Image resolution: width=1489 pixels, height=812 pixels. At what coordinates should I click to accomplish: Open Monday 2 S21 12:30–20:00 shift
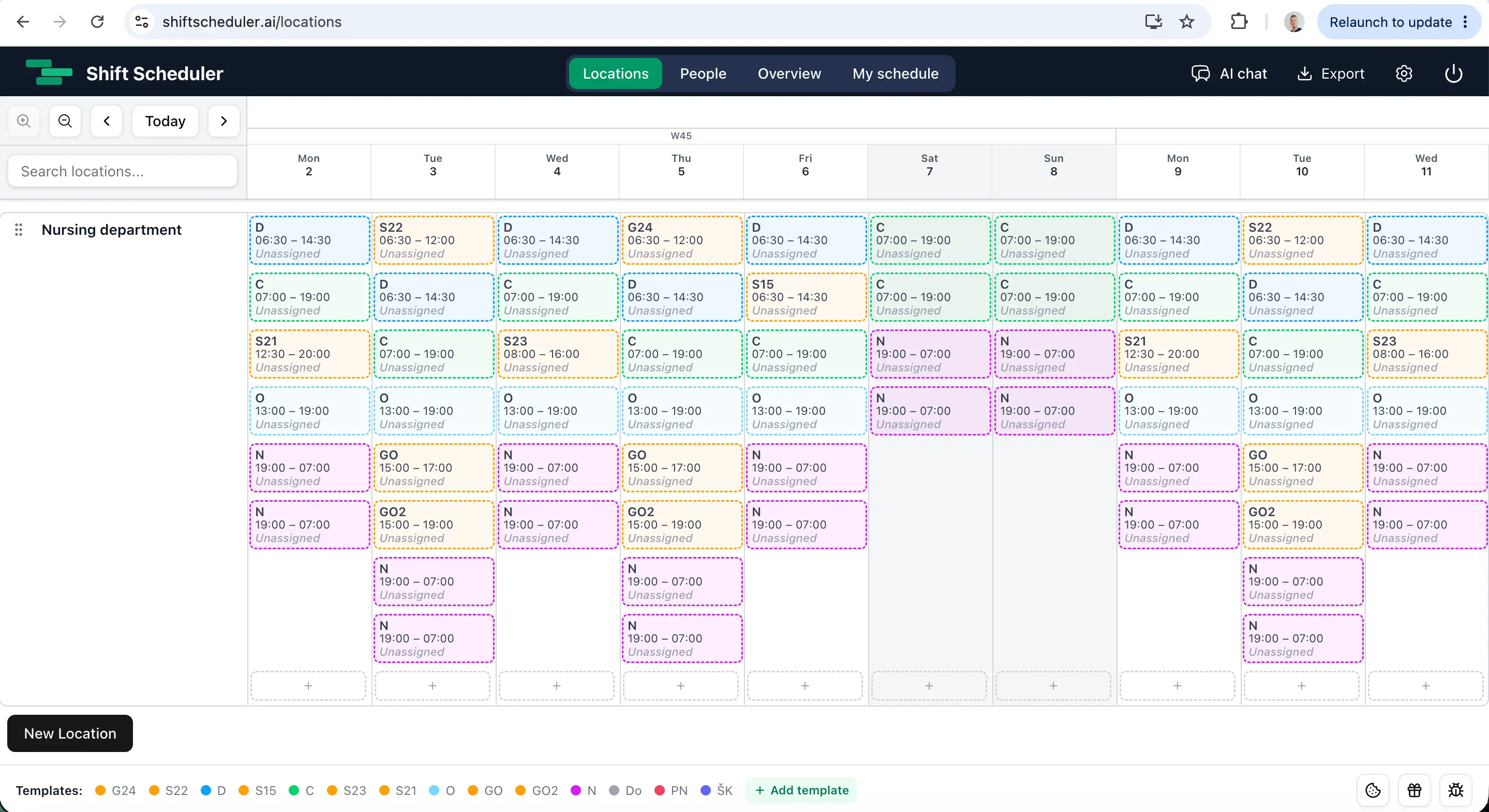[309, 354]
